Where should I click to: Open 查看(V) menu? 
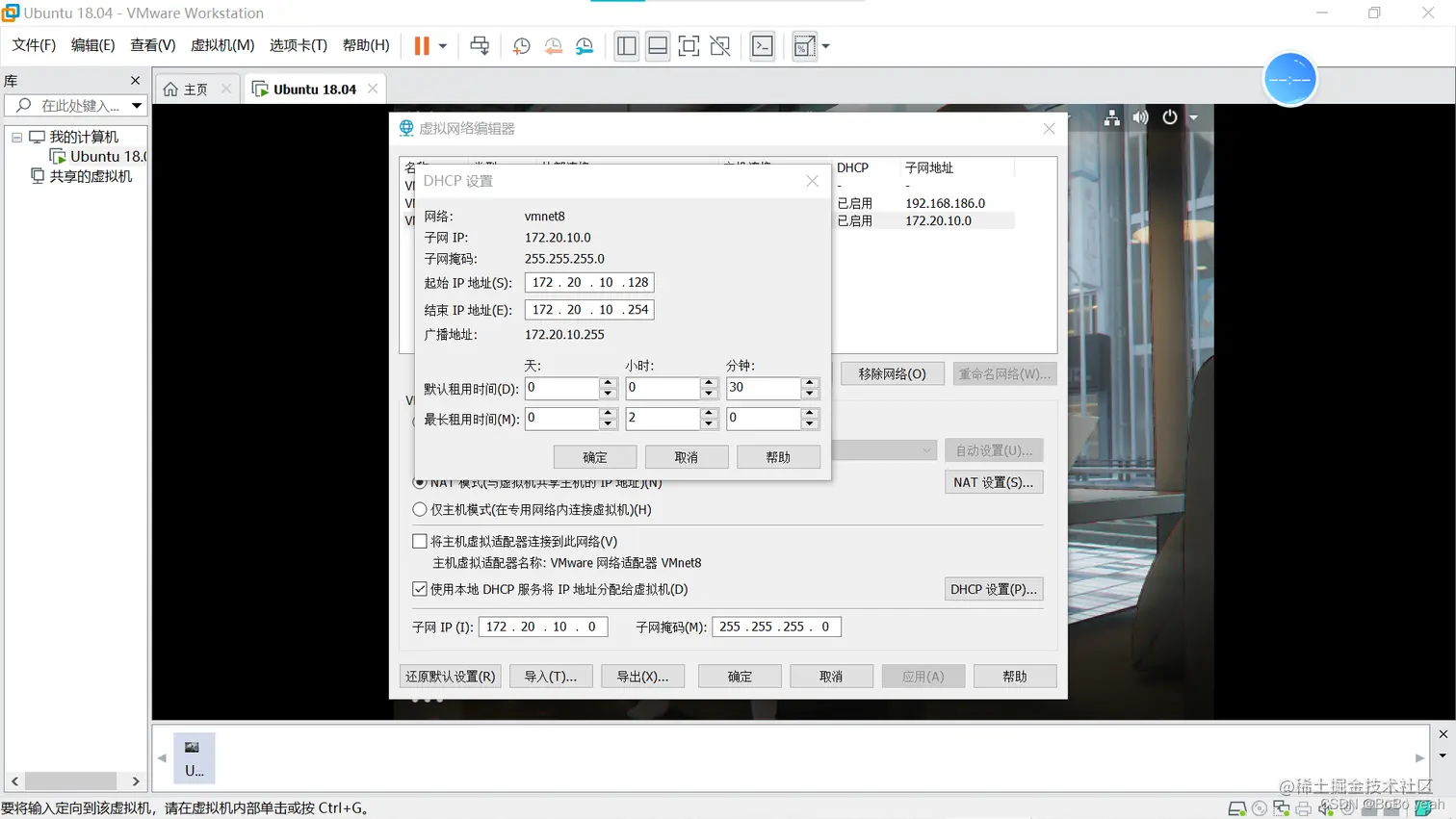tap(153, 45)
